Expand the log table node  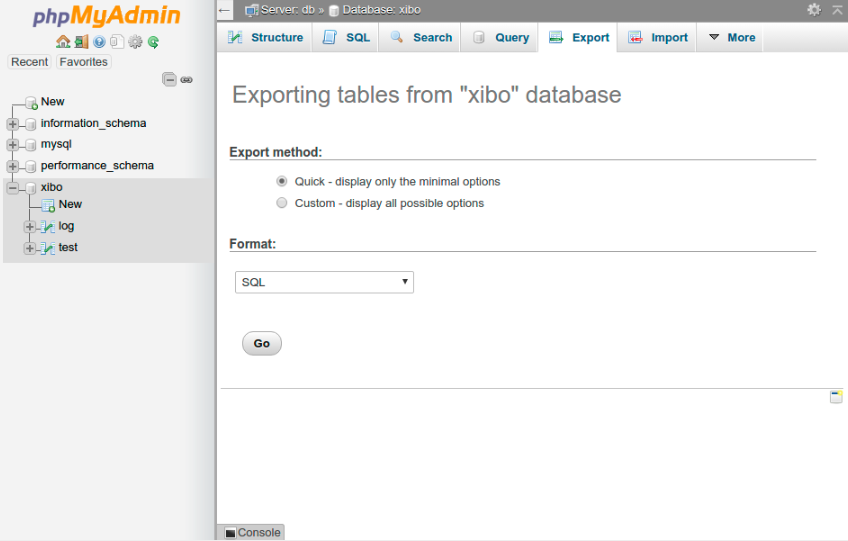(29, 226)
